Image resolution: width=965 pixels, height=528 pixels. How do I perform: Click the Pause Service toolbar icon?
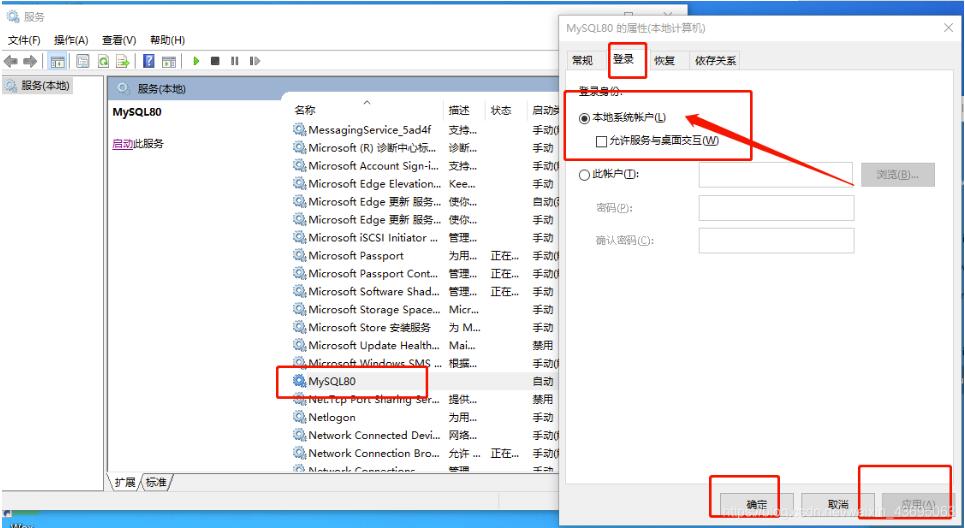(x=235, y=61)
